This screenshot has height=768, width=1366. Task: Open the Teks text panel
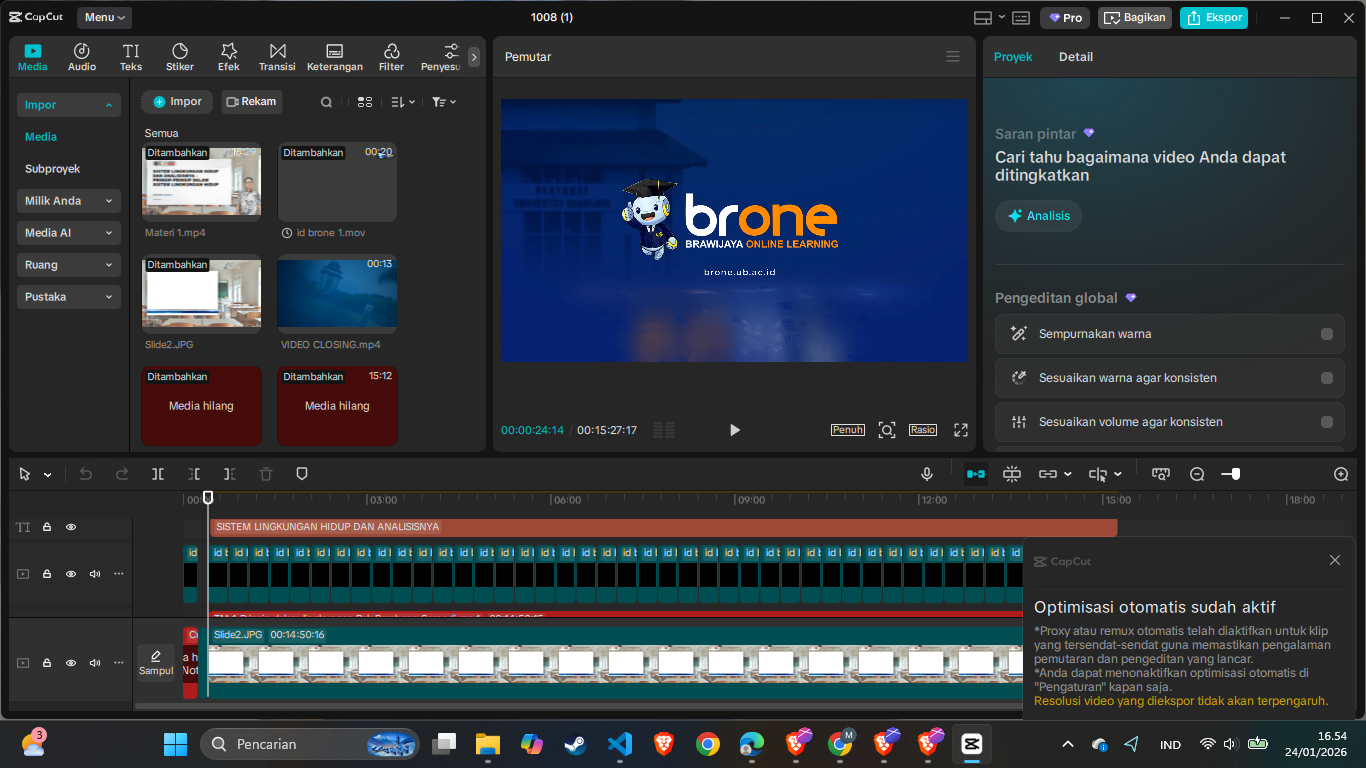tap(131, 57)
